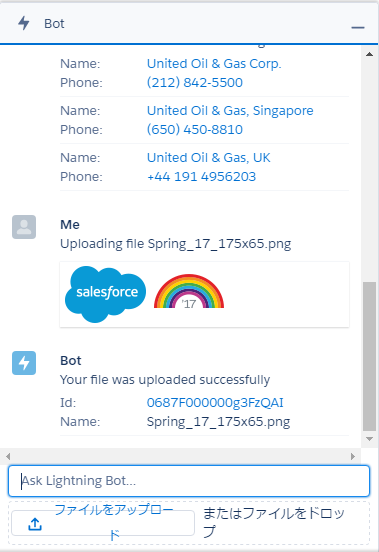Call phone number (212) 842-5500

point(195,82)
